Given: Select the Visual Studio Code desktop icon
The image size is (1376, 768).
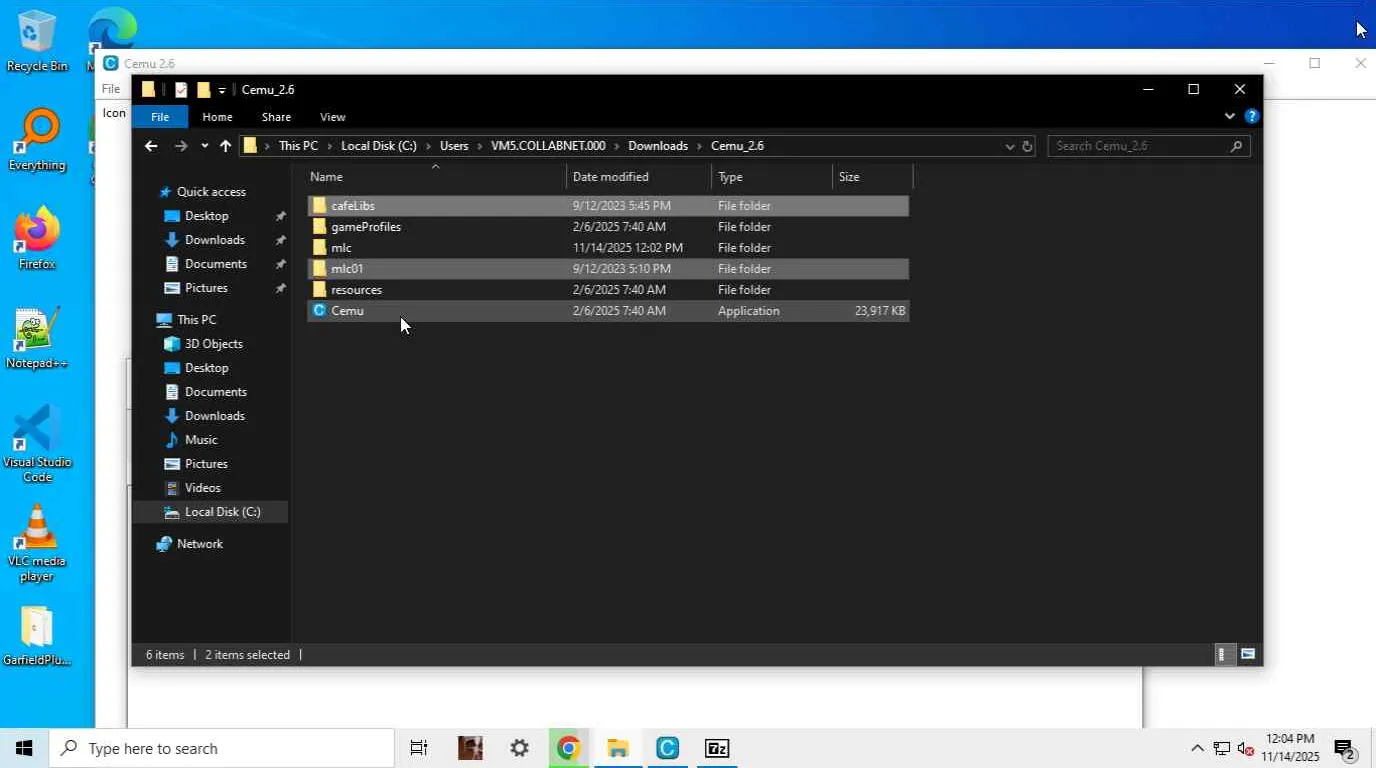Looking at the screenshot, I should coord(37,444).
